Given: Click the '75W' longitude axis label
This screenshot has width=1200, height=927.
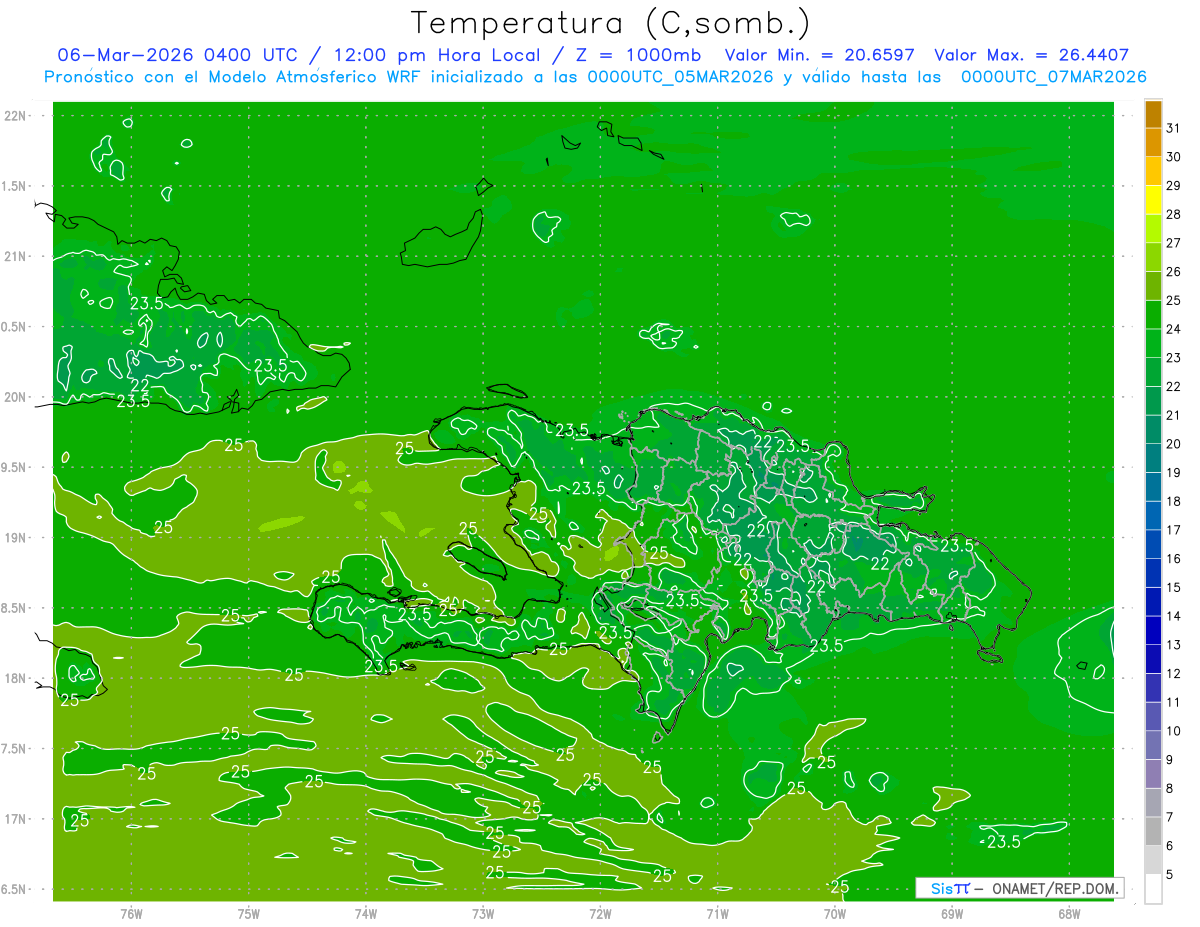Looking at the screenshot, I should pyautogui.click(x=249, y=914).
